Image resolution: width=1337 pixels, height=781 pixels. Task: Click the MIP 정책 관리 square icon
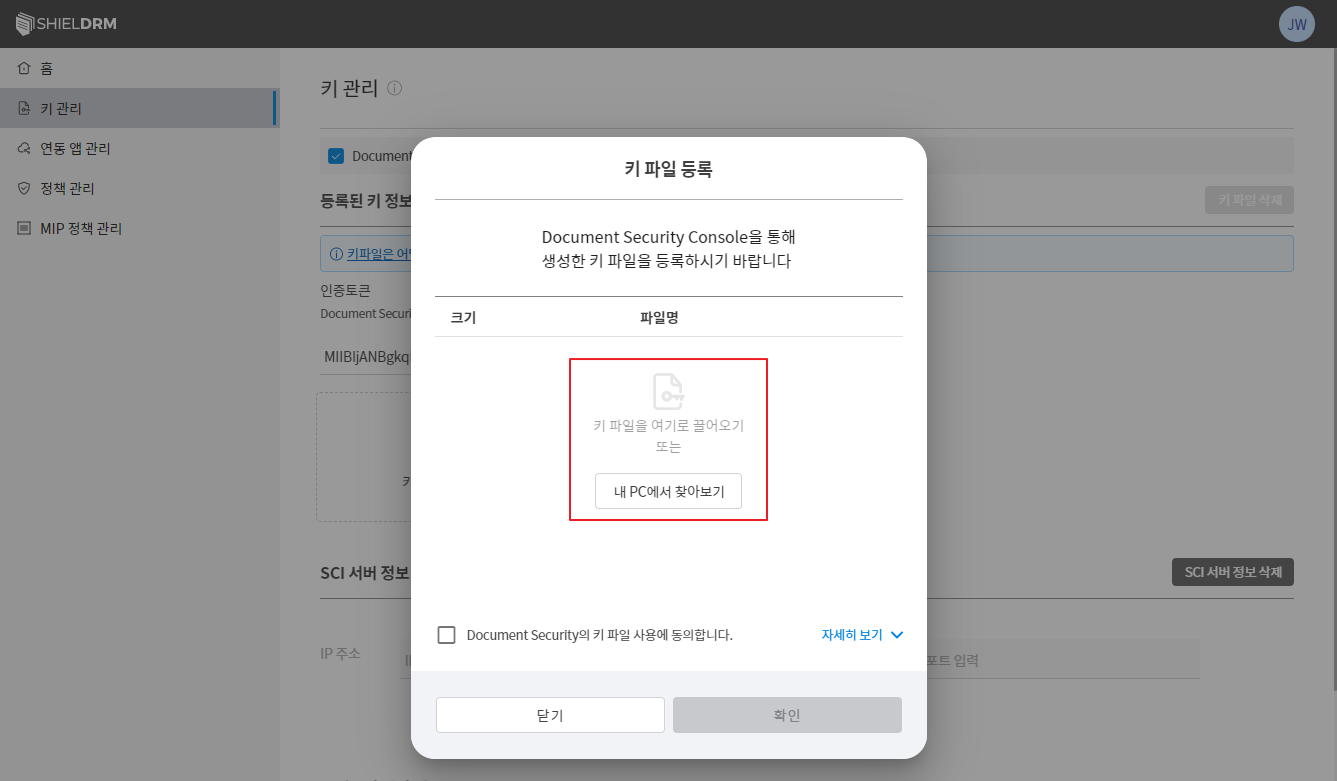click(x=24, y=228)
